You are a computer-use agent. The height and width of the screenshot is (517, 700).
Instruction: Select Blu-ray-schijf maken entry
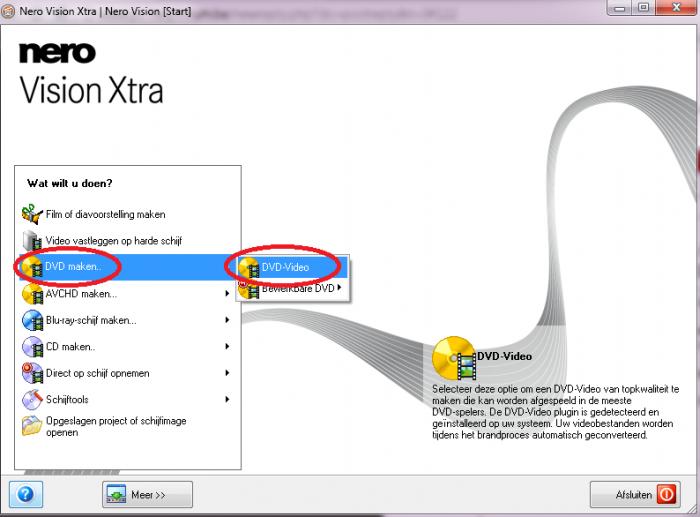[x=128, y=320]
